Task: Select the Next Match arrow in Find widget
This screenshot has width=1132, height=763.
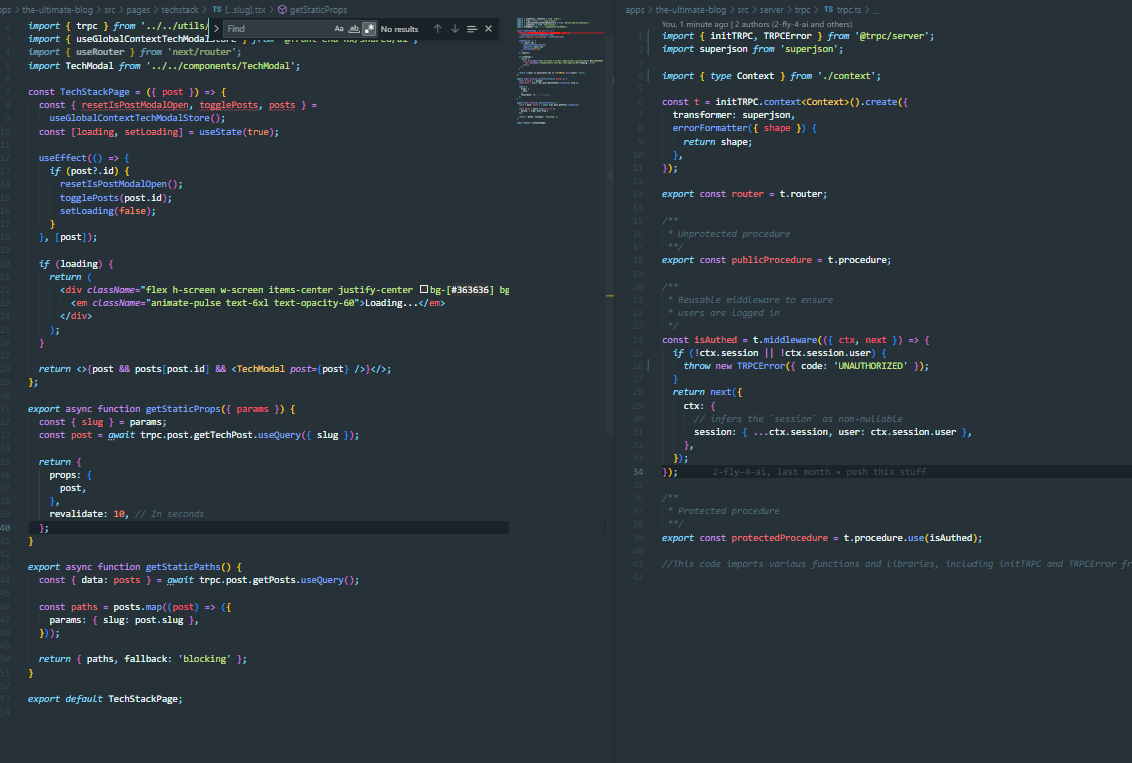Action: 456,28
